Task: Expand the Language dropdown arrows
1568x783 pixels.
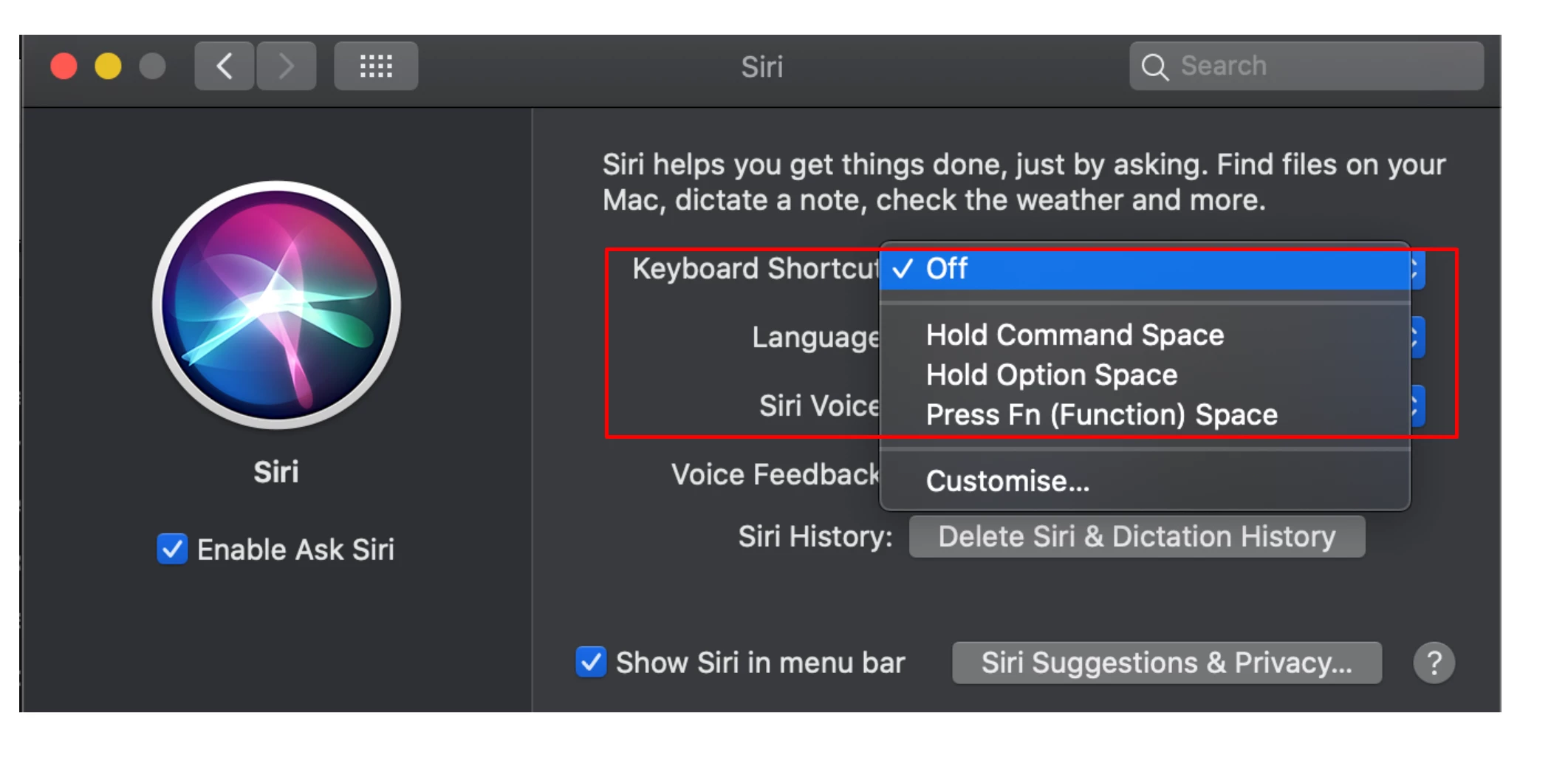Action: click(1417, 338)
